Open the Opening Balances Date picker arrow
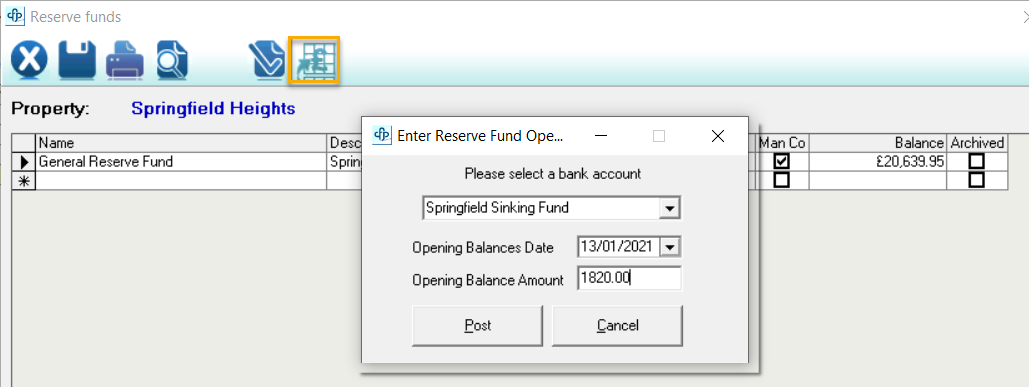Screen dimensions: 1029x387 669,247
